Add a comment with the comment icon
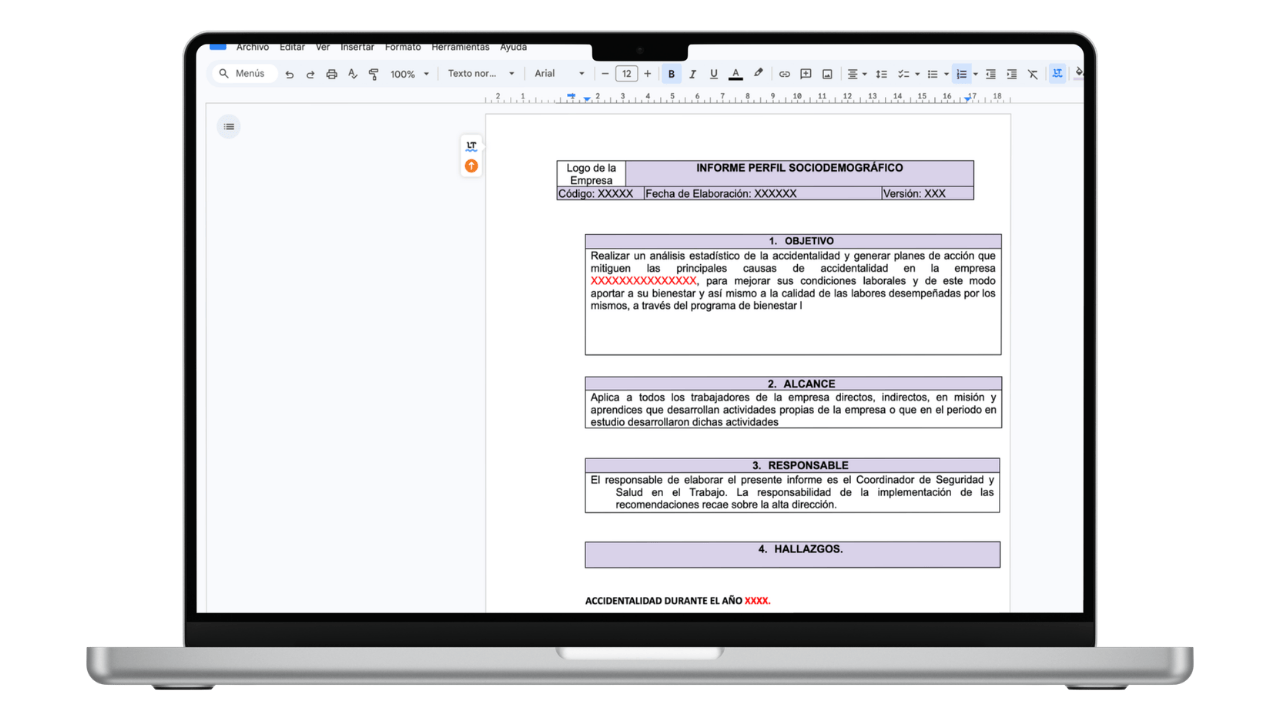The image size is (1280, 720). [805, 73]
